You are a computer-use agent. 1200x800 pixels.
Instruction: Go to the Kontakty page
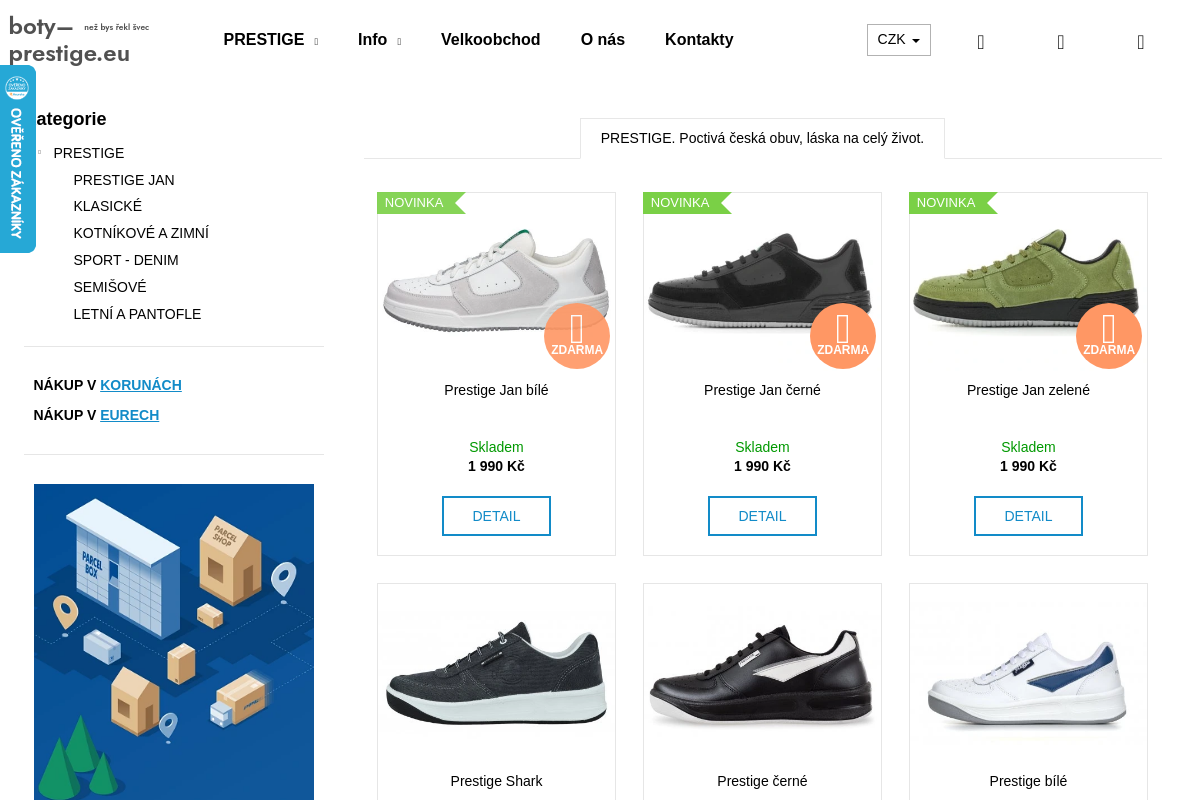pos(699,40)
